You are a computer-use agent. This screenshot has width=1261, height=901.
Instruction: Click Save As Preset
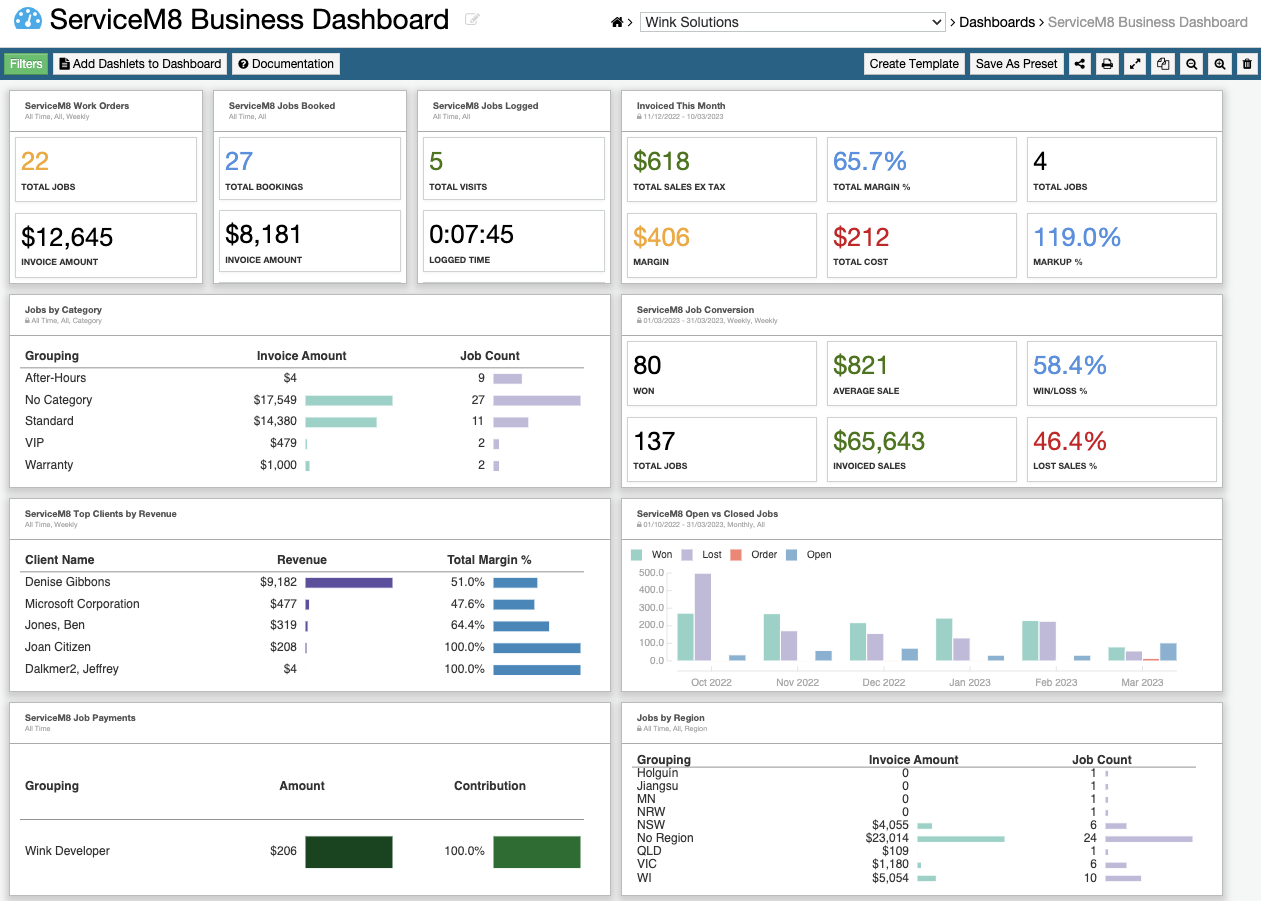(1016, 63)
